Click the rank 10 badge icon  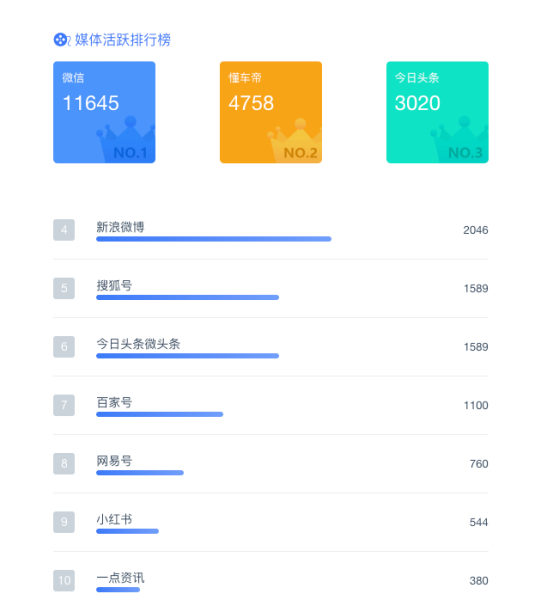64,580
